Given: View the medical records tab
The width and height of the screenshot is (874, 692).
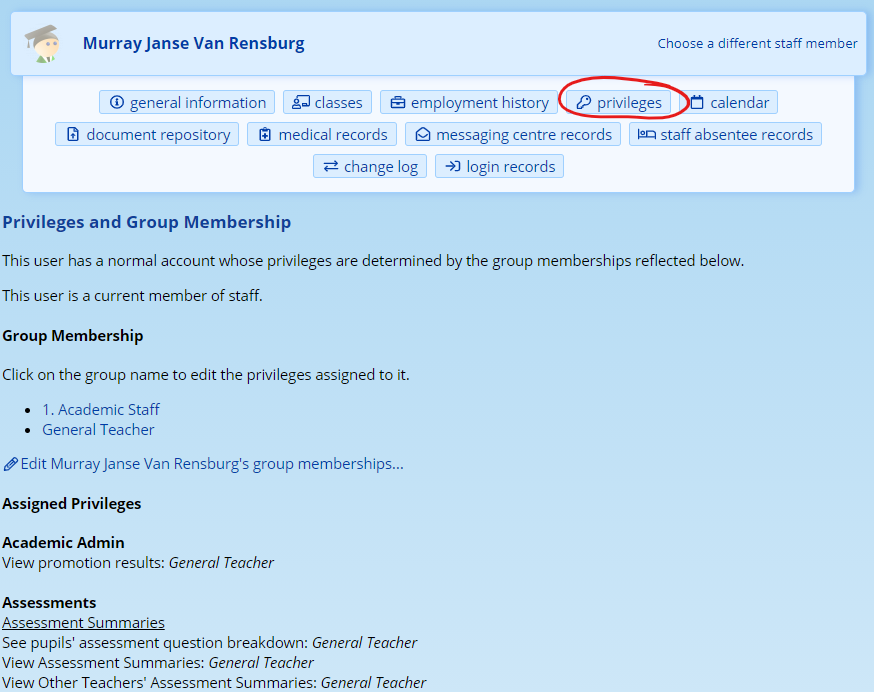Looking at the screenshot, I should tap(322, 135).
